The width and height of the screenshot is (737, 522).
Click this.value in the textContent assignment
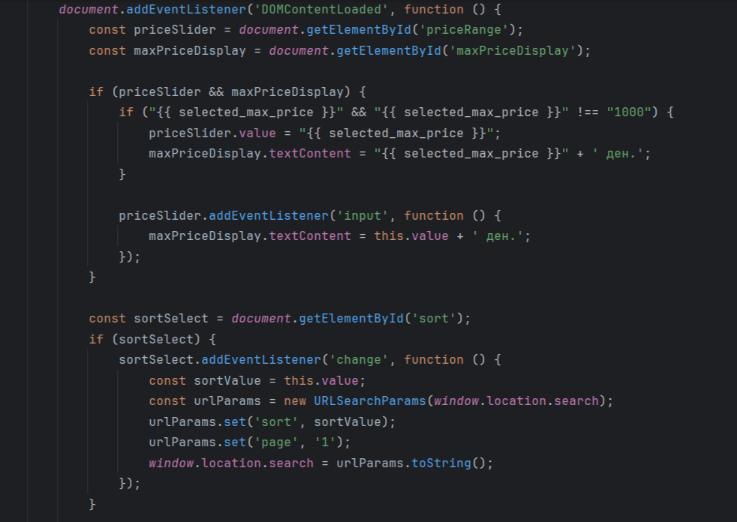411,236
